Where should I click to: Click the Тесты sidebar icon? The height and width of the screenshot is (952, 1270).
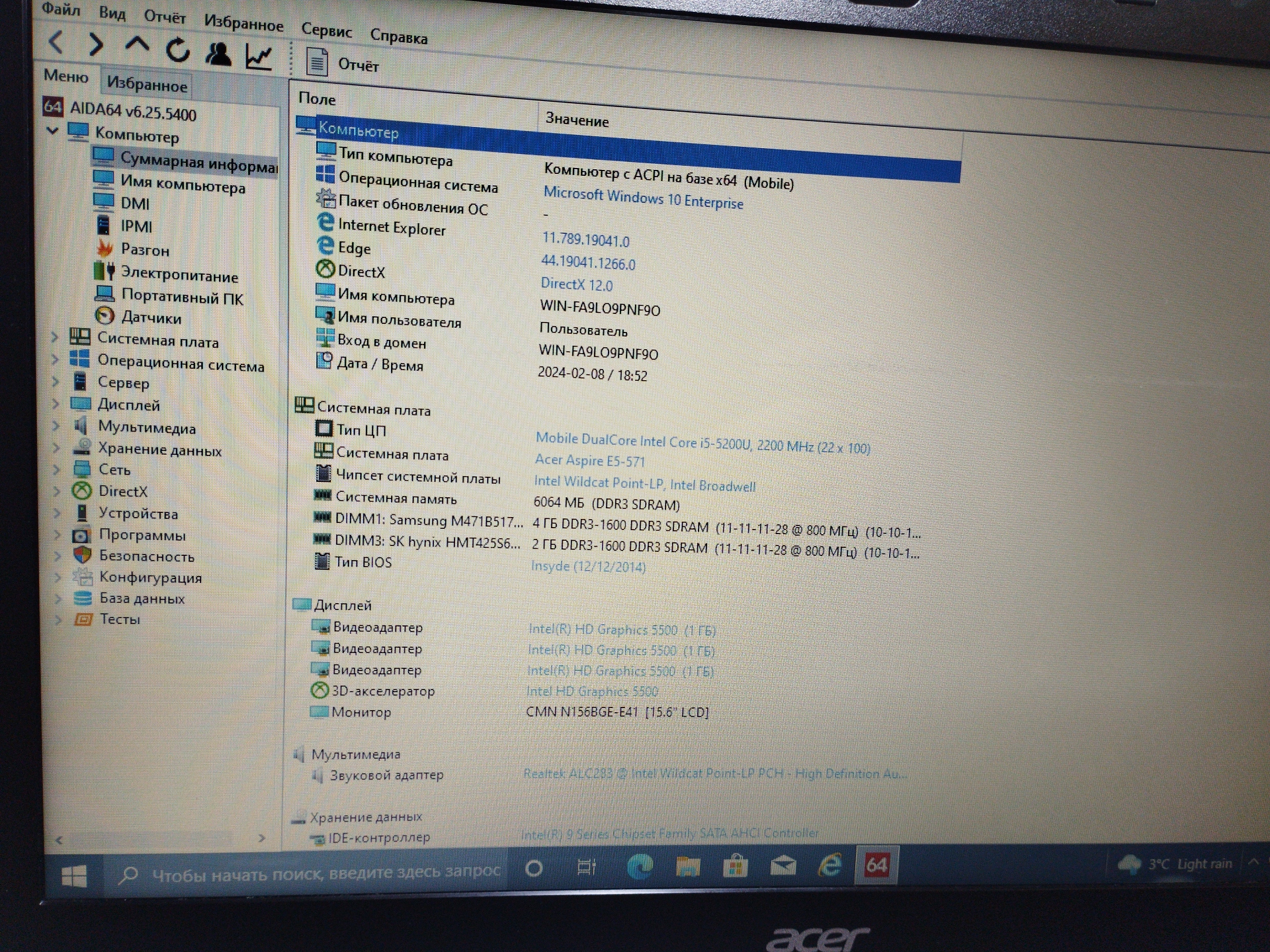(x=83, y=619)
